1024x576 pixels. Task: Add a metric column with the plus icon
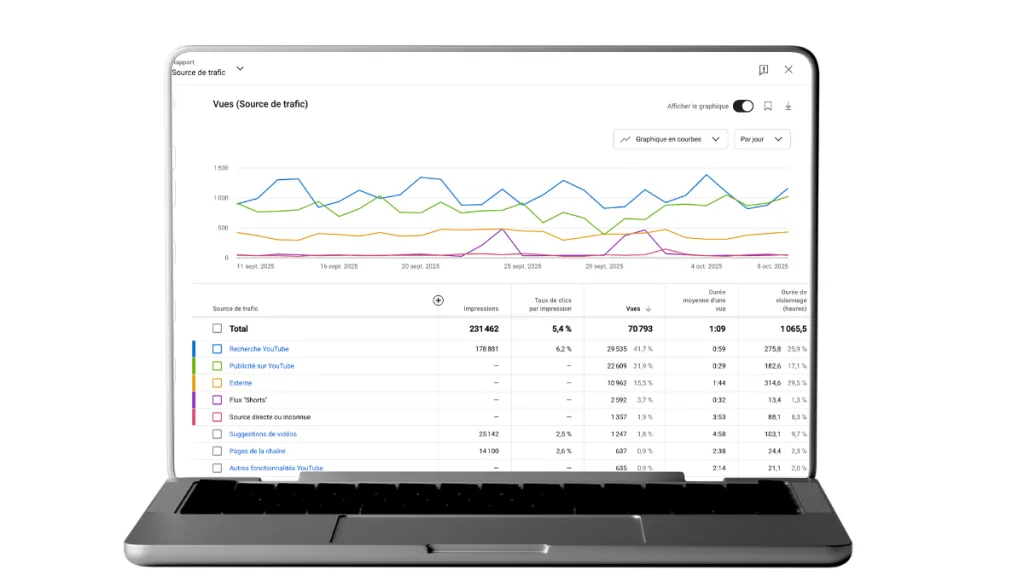[438, 300]
